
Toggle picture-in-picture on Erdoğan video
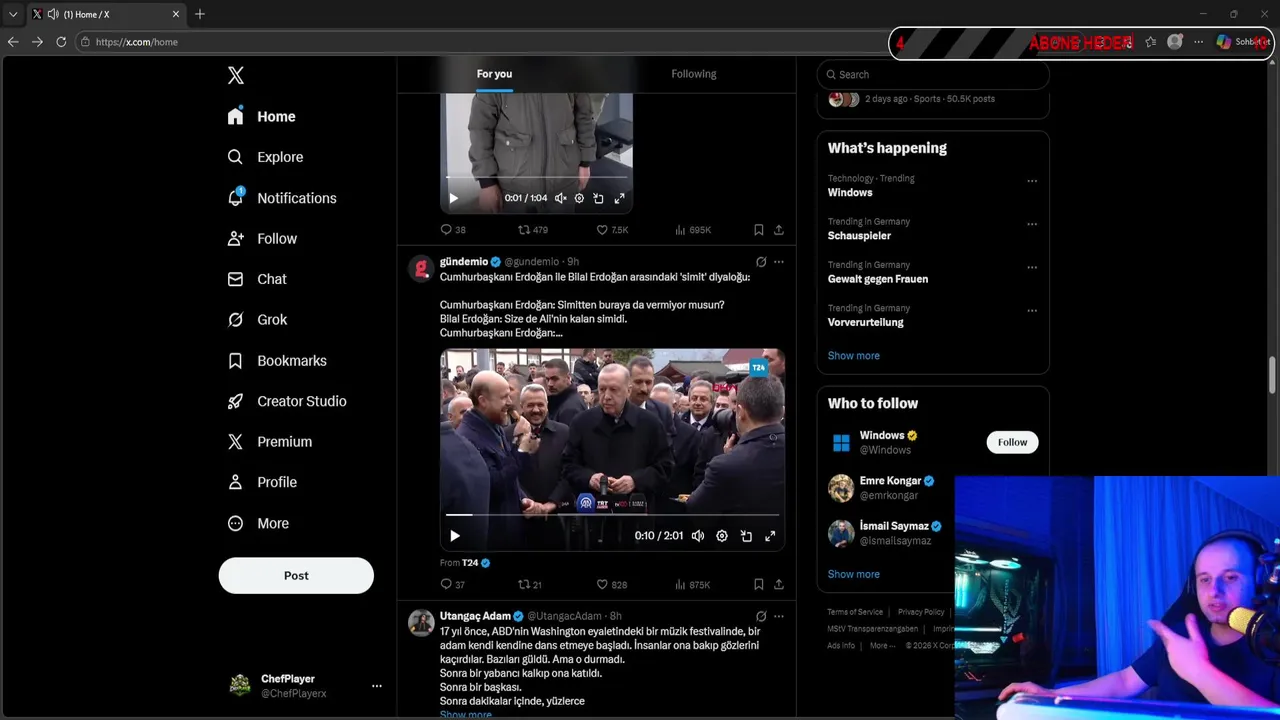(x=746, y=536)
